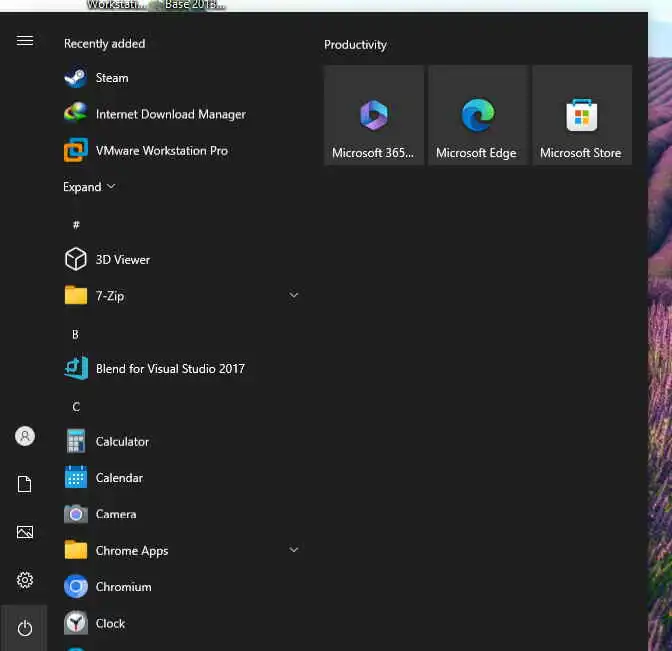This screenshot has height=651, width=672.
Task: Open the Microsoft 365 tile
Action: point(374,115)
